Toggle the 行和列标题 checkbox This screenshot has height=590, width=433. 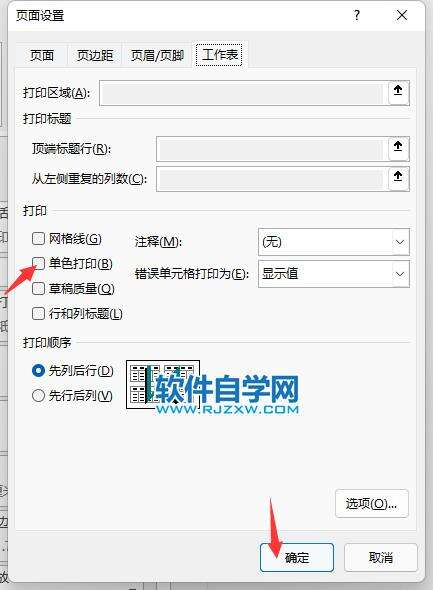pos(38,313)
